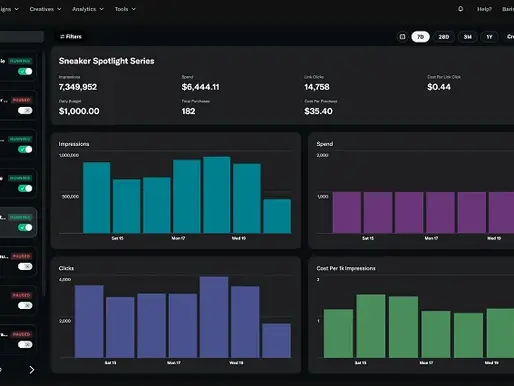Screen dimensions: 514x386
Task: Click the Mon 17 label under Spend chart
Action: click(431, 238)
